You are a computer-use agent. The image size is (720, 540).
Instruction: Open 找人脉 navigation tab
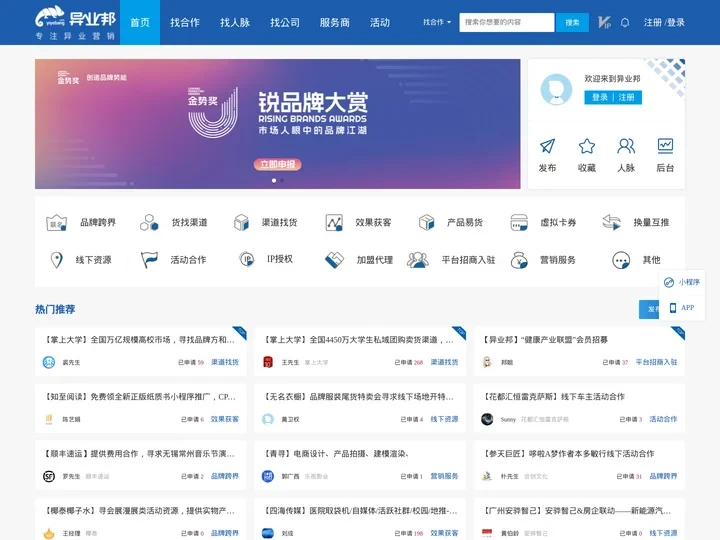click(235, 22)
